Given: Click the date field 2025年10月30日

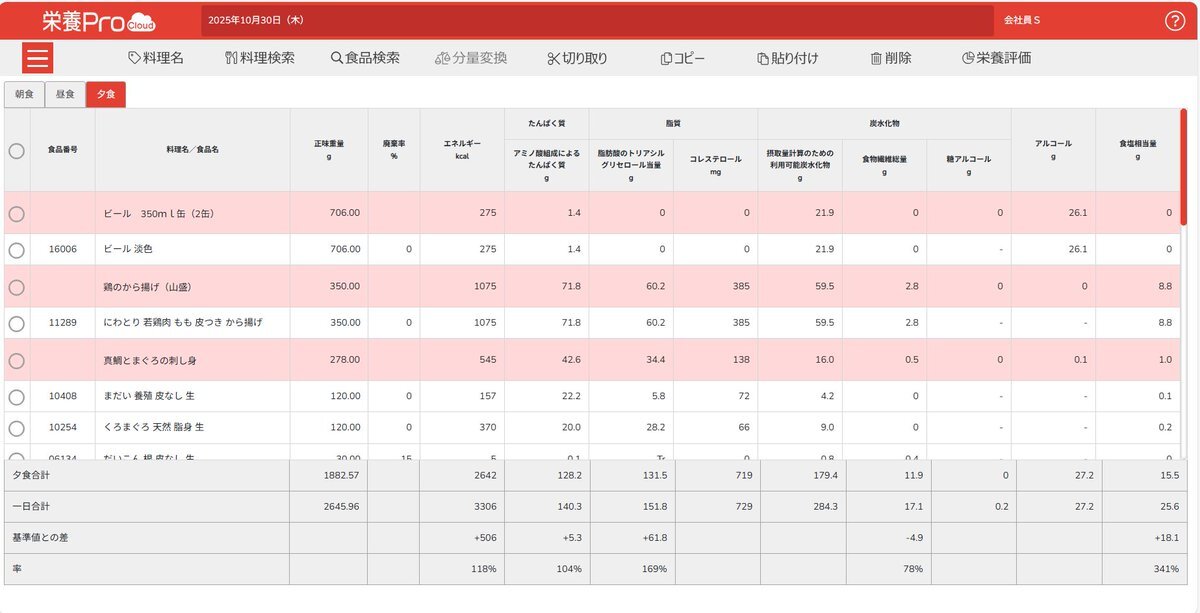Looking at the screenshot, I should tap(256, 20).
